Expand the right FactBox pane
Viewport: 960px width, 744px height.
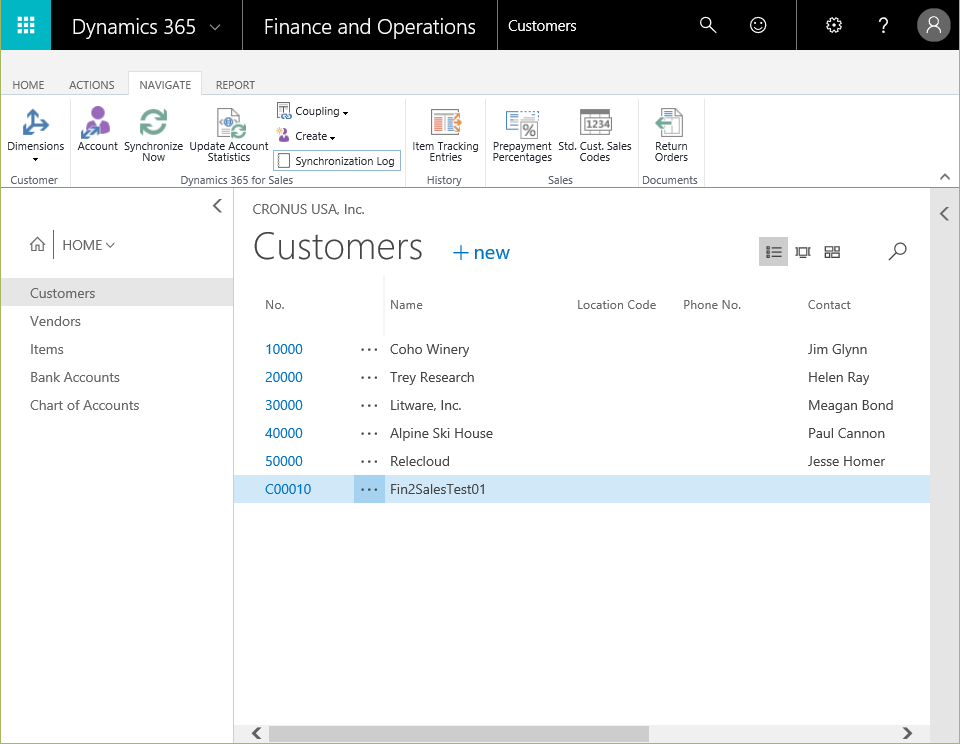tap(945, 214)
